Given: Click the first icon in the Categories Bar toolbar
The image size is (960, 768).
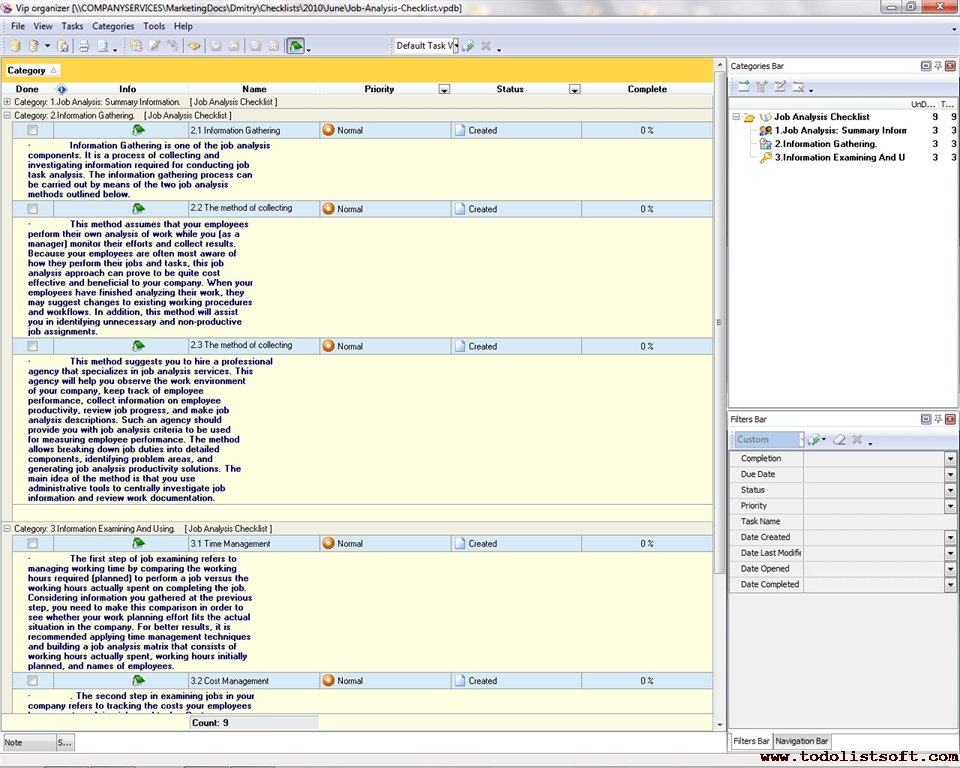Looking at the screenshot, I should point(743,88).
